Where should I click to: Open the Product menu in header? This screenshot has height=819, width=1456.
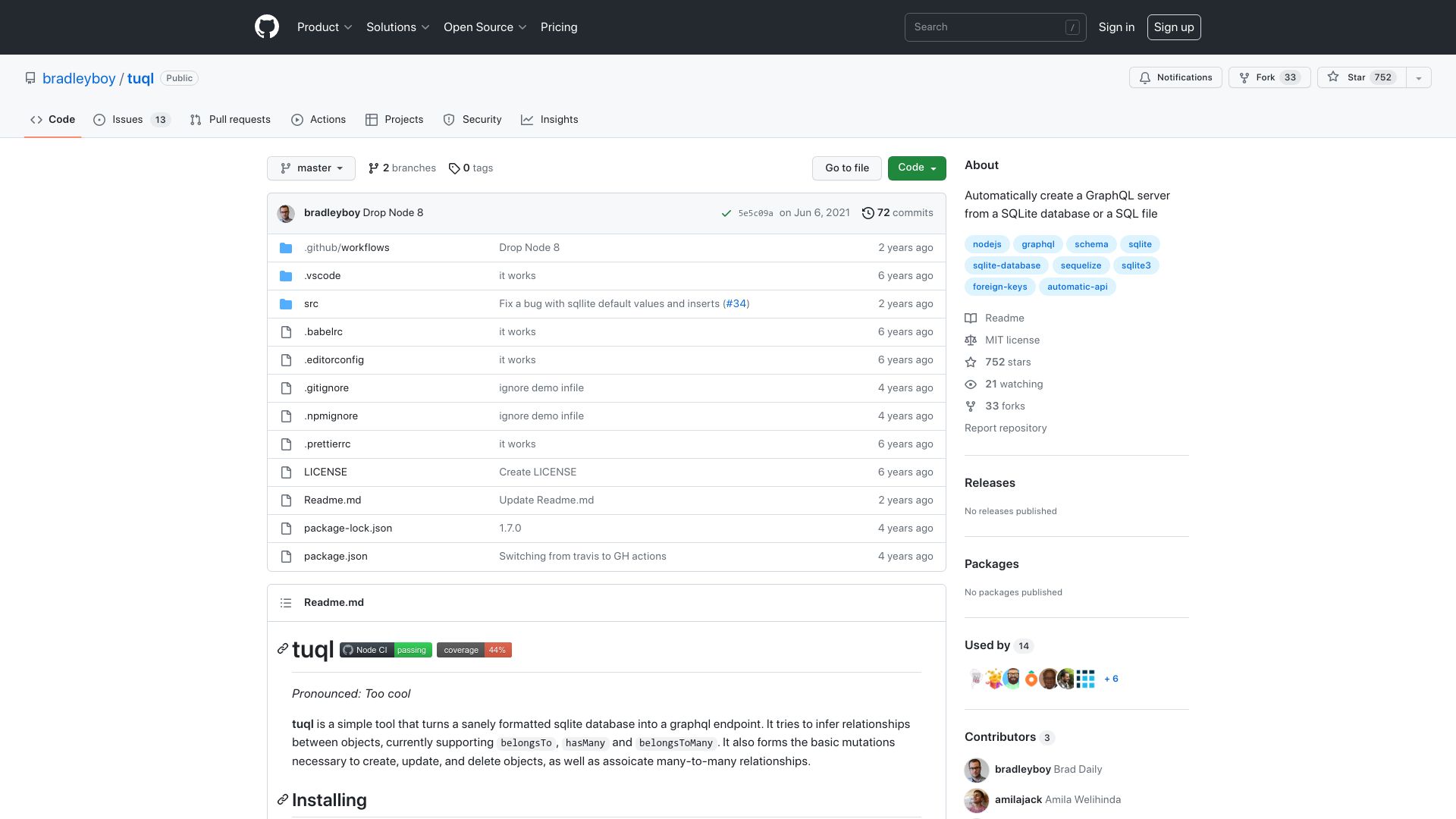tap(325, 27)
